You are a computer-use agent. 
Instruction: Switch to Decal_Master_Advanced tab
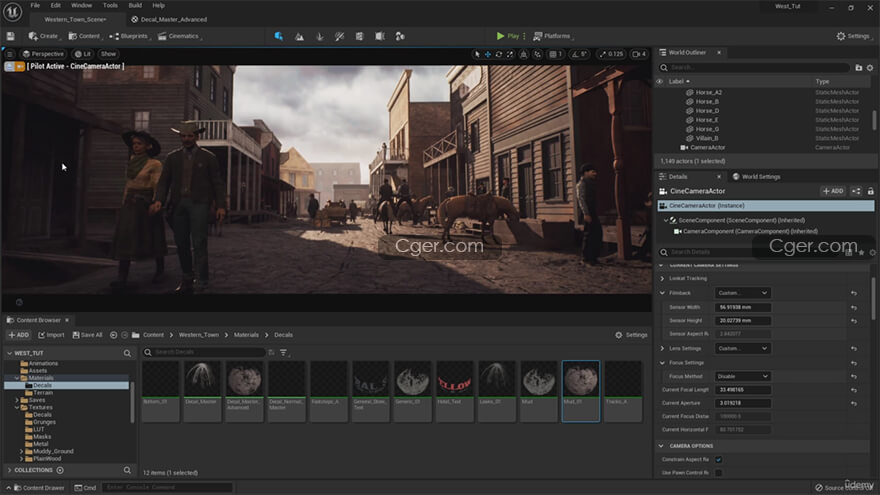click(169, 20)
